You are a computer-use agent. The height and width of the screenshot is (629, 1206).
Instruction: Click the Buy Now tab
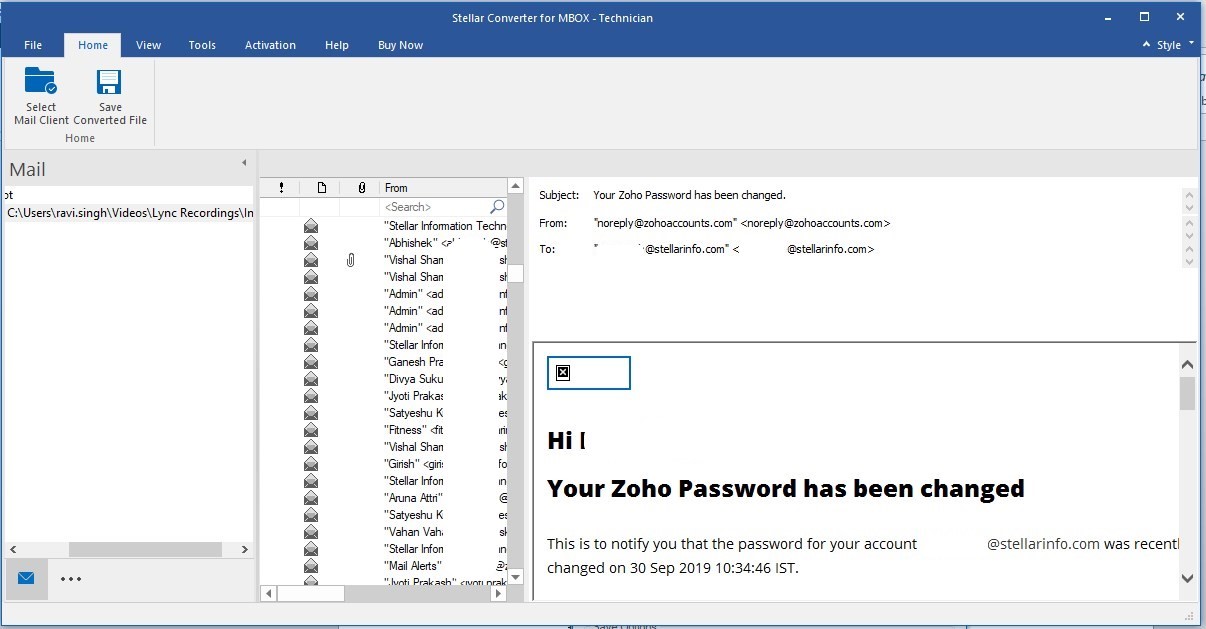coord(400,45)
